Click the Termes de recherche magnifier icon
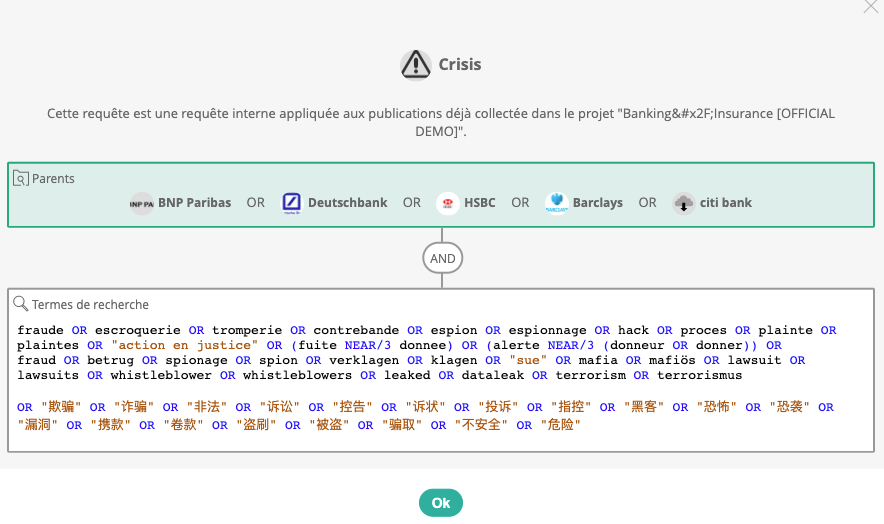Screen dimensions: 884x524 click(x=21, y=304)
